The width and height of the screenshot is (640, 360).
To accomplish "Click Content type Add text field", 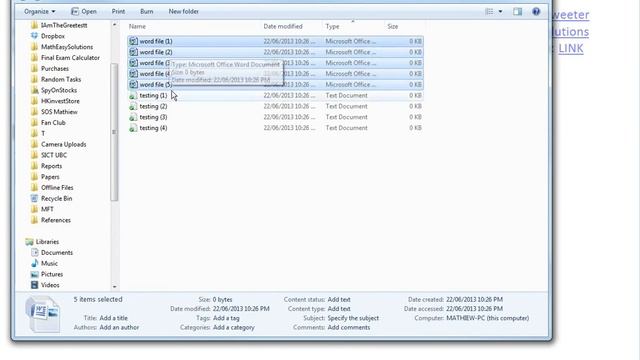I will tap(339, 309).
